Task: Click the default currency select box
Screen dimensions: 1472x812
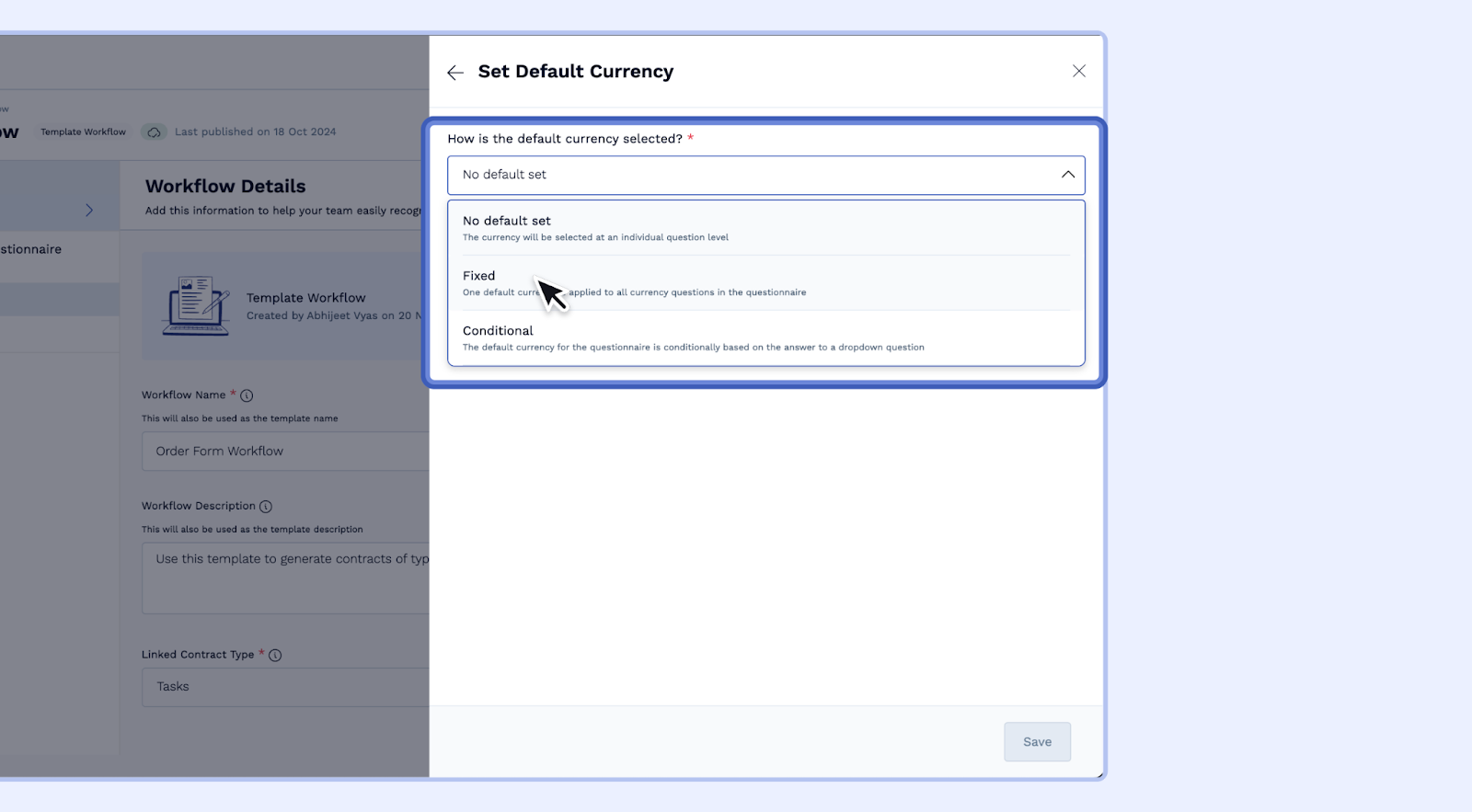Action: [x=754, y=175]
